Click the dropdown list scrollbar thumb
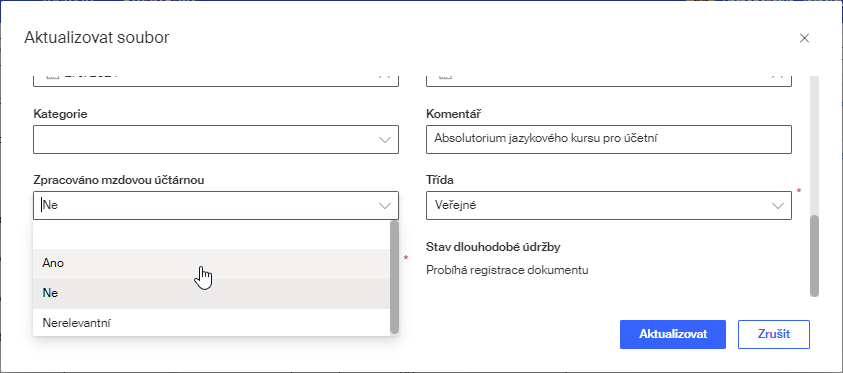843x373 pixels. pos(394,277)
